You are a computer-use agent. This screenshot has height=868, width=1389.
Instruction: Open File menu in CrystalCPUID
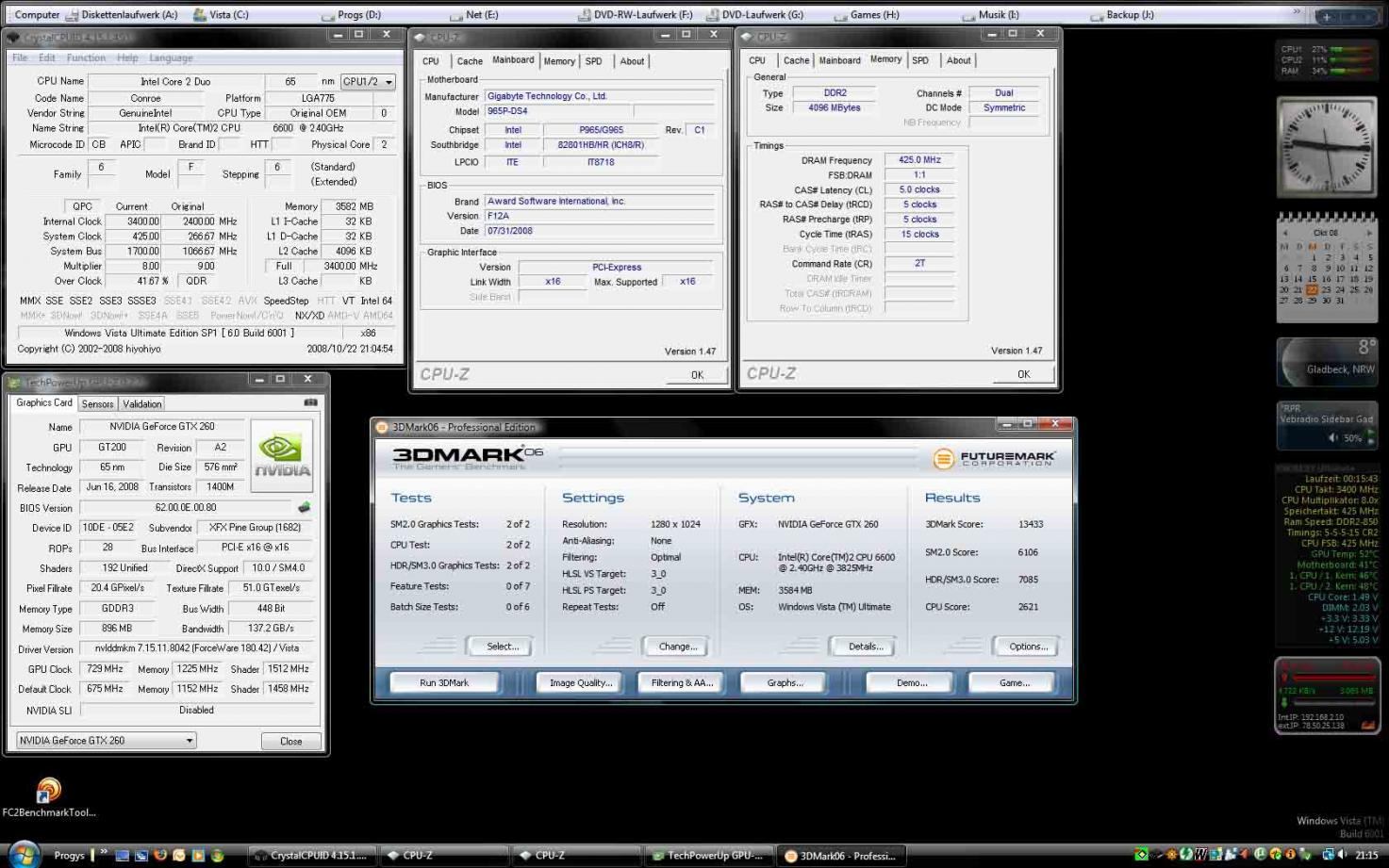[x=19, y=57]
